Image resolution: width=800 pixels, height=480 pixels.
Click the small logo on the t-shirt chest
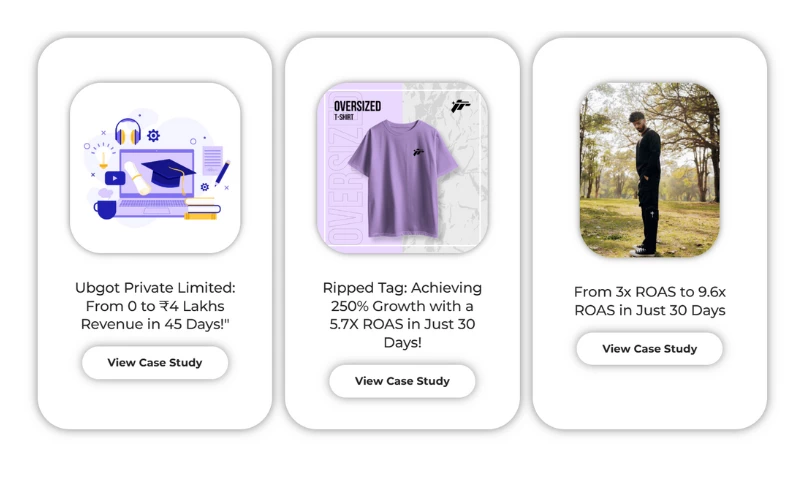click(419, 152)
